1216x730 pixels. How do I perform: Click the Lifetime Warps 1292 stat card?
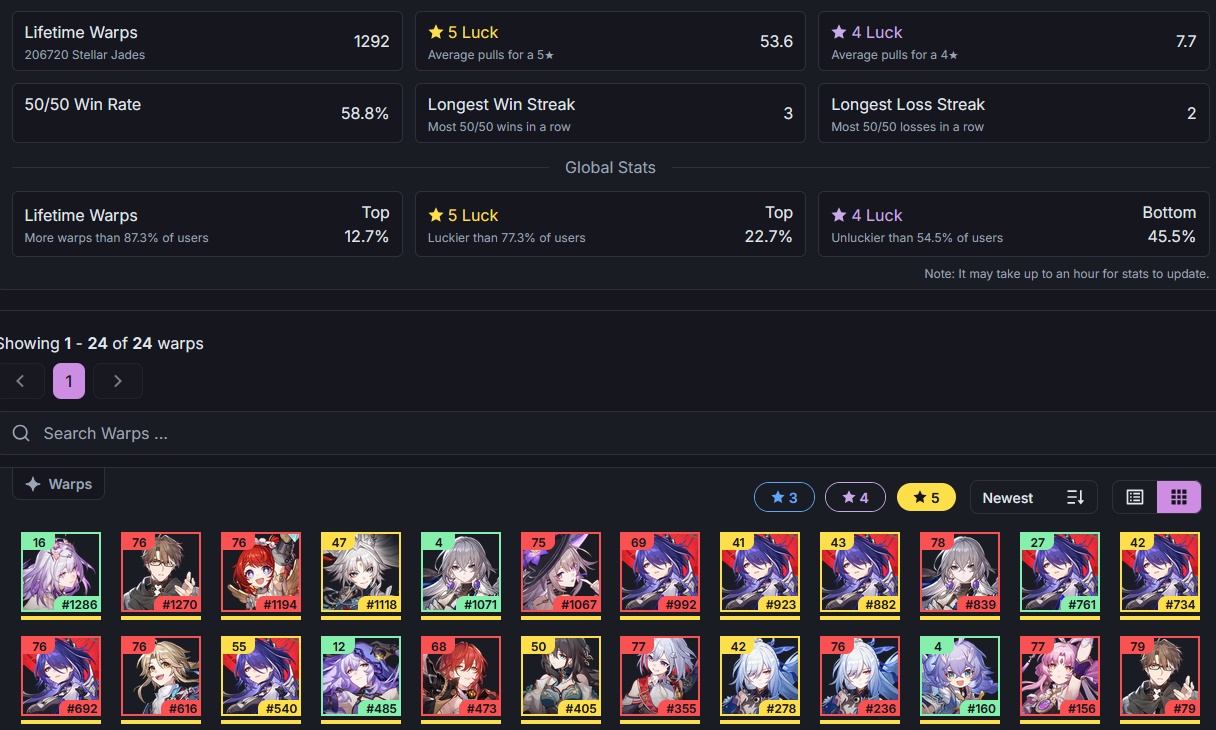207,41
